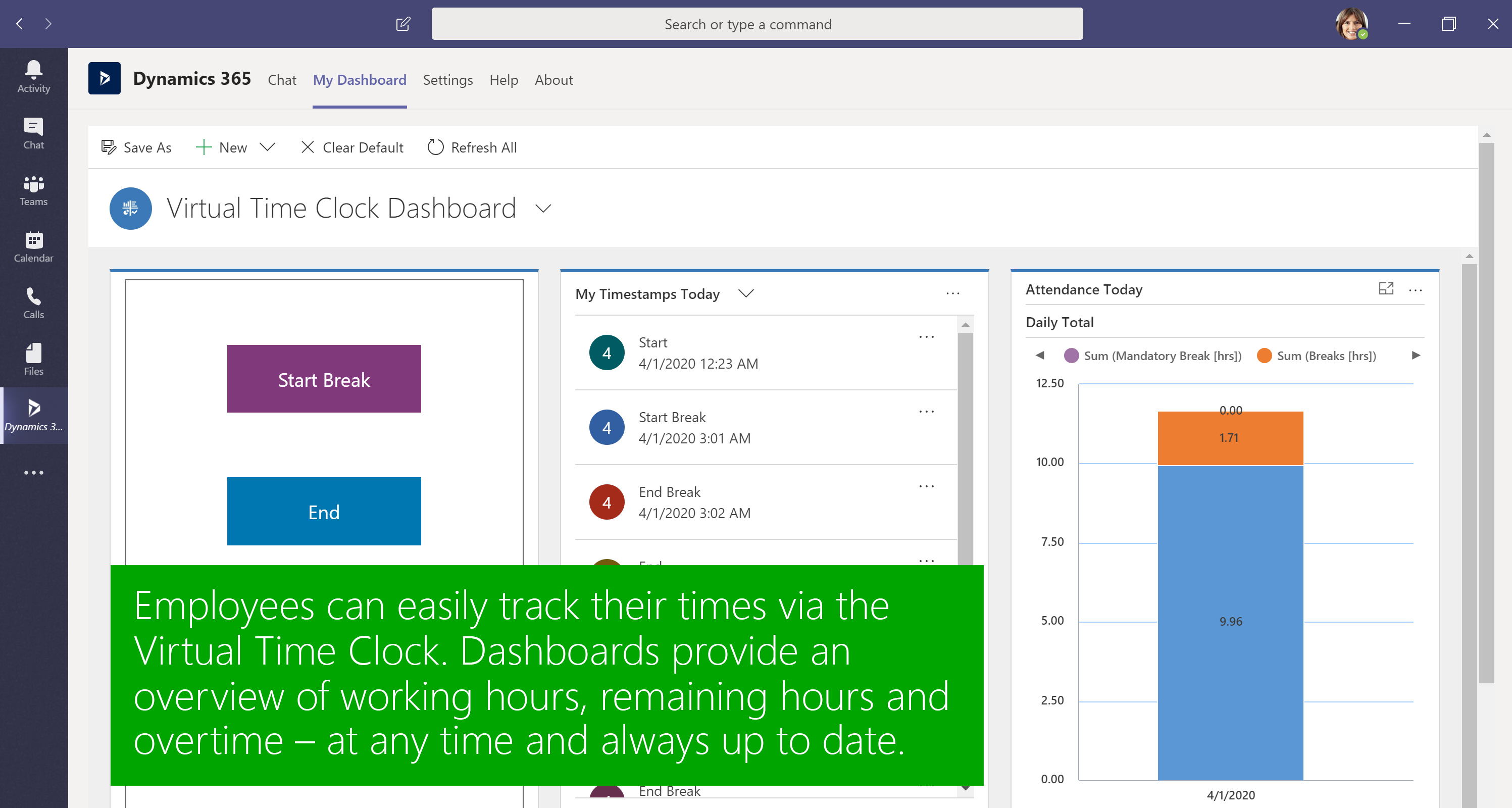Click the 4/1/2020 chart axis label

[x=1231, y=795]
